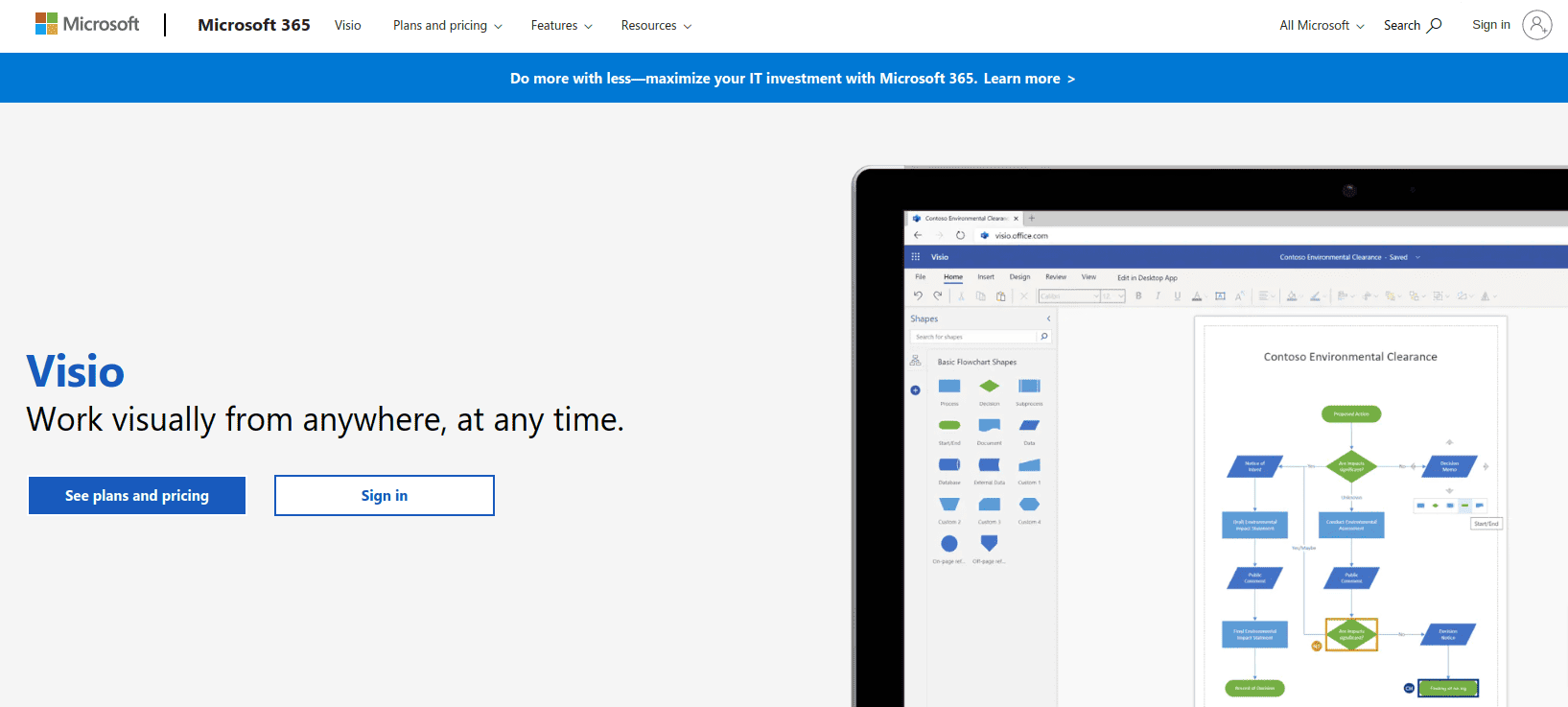The height and width of the screenshot is (707, 1568).
Task: Switch to the Insert tab in Visio preview
Action: click(986, 277)
